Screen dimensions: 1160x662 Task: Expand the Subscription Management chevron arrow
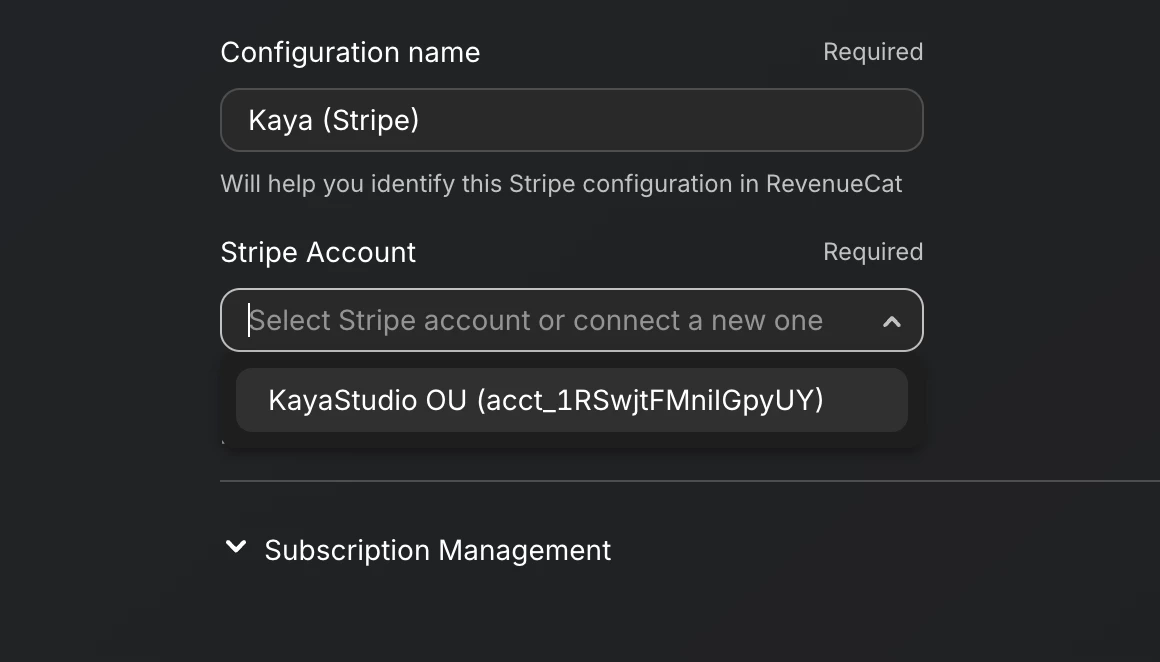pos(236,547)
